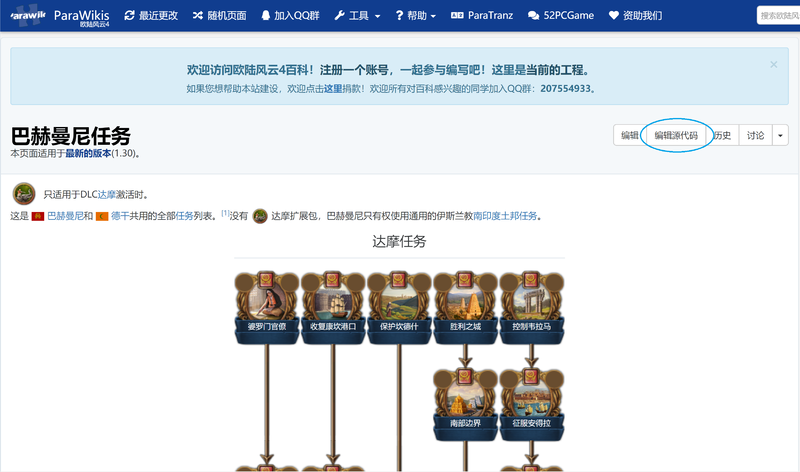This screenshot has height=472, width=800.
Task: Open the 保护坎德什 mission icon
Action: point(399,307)
